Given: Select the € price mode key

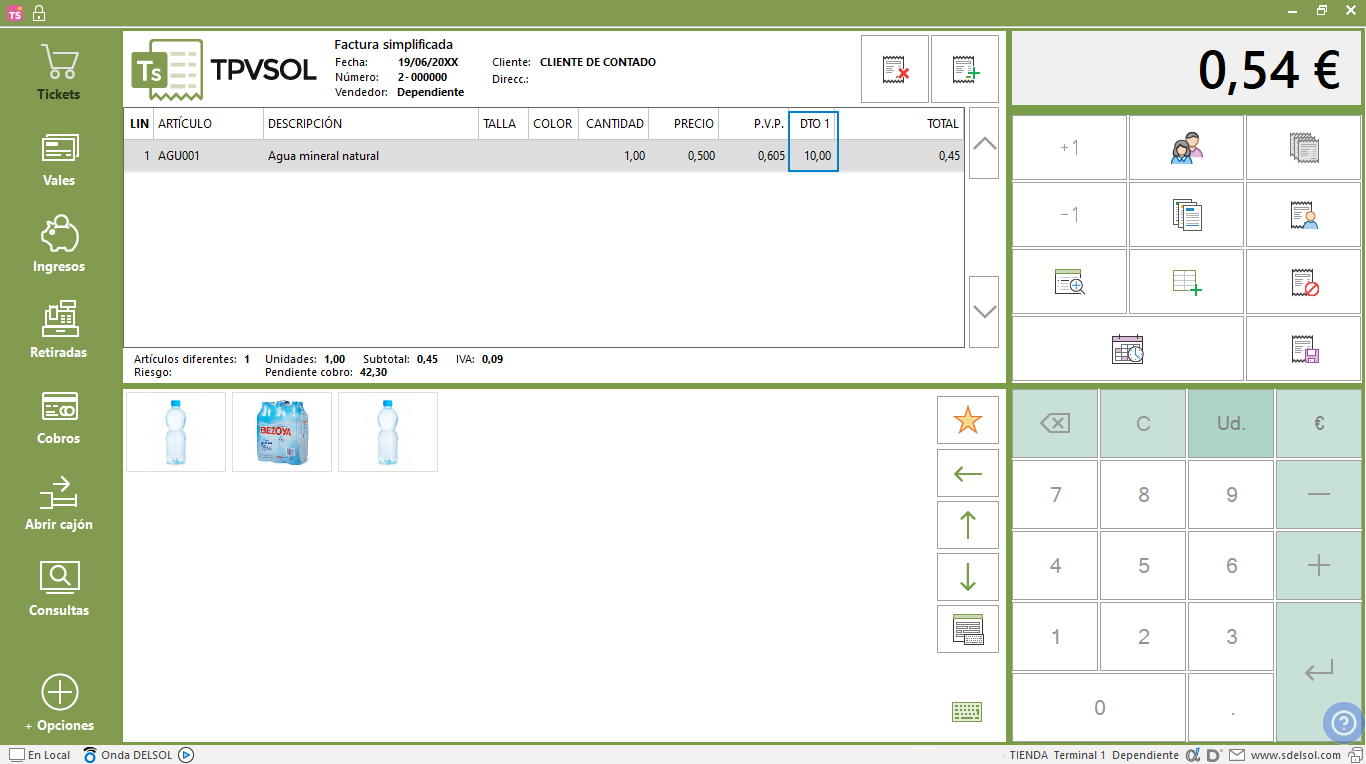Looking at the screenshot, I should (1319, 423).
